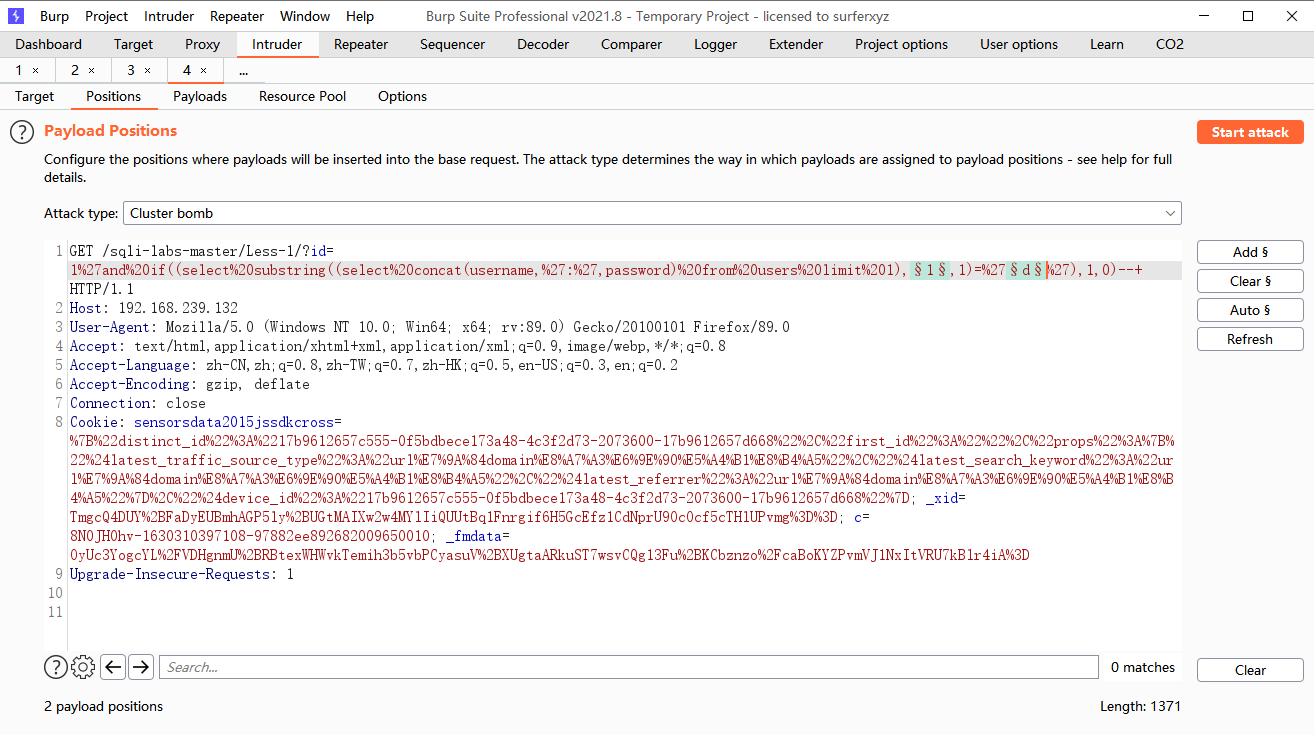Switch to the Sequencer tab
This screenshot has width=1314, height=735.
click(x=452, y=44)
